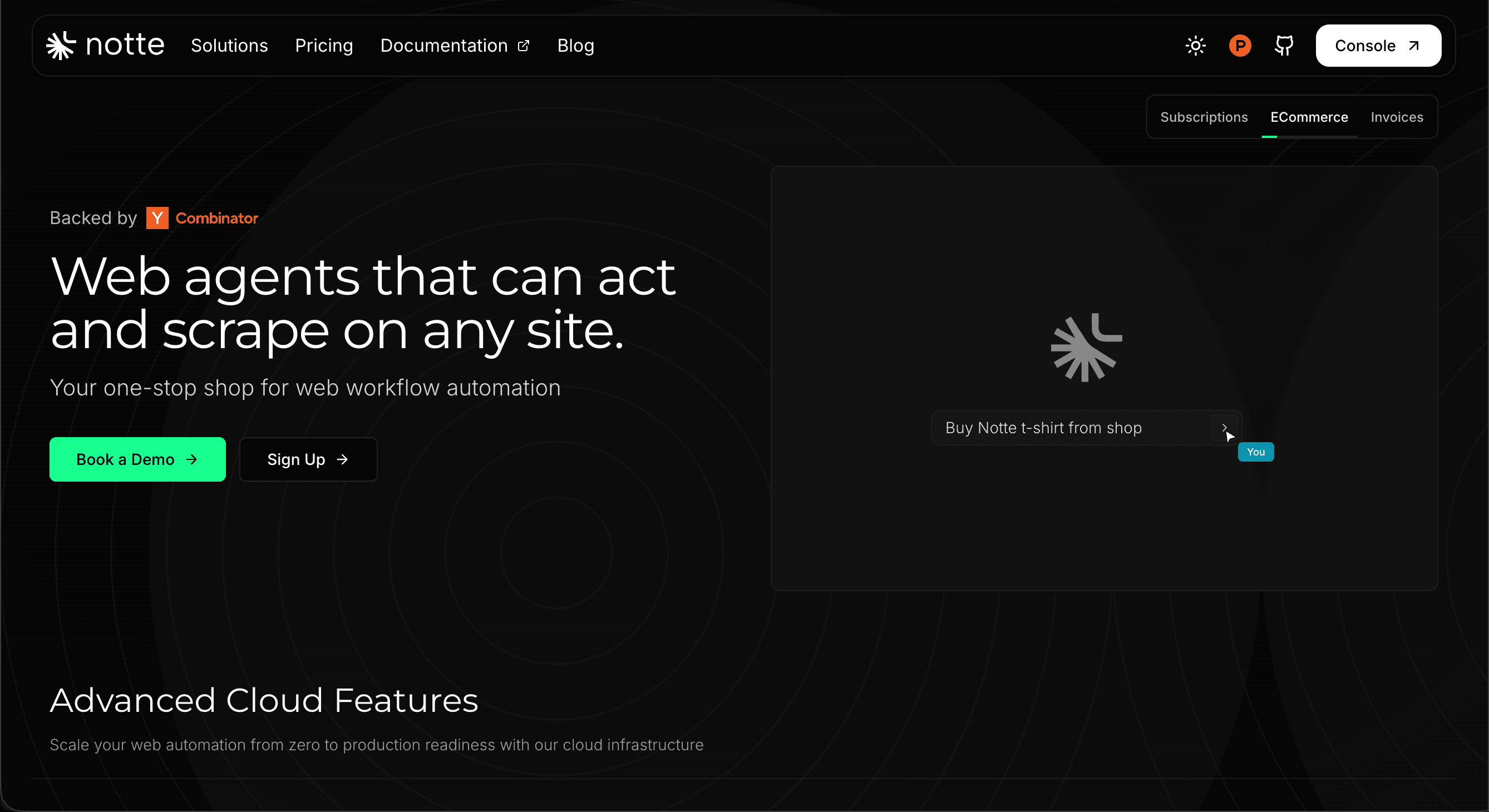Click the large notte logo in demo panel
This screenshot has width=1489, height=812.
click(1087, 348)
